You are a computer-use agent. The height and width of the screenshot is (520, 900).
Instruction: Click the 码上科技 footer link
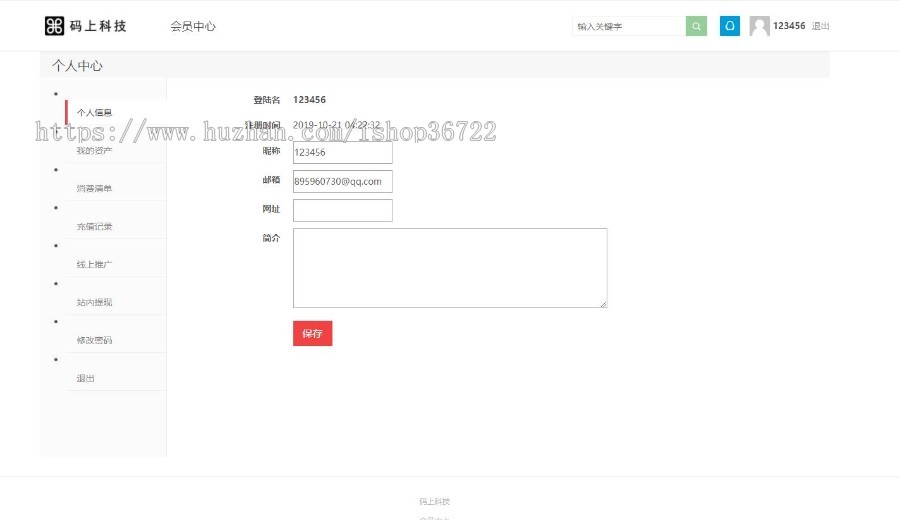pos(435,502)
